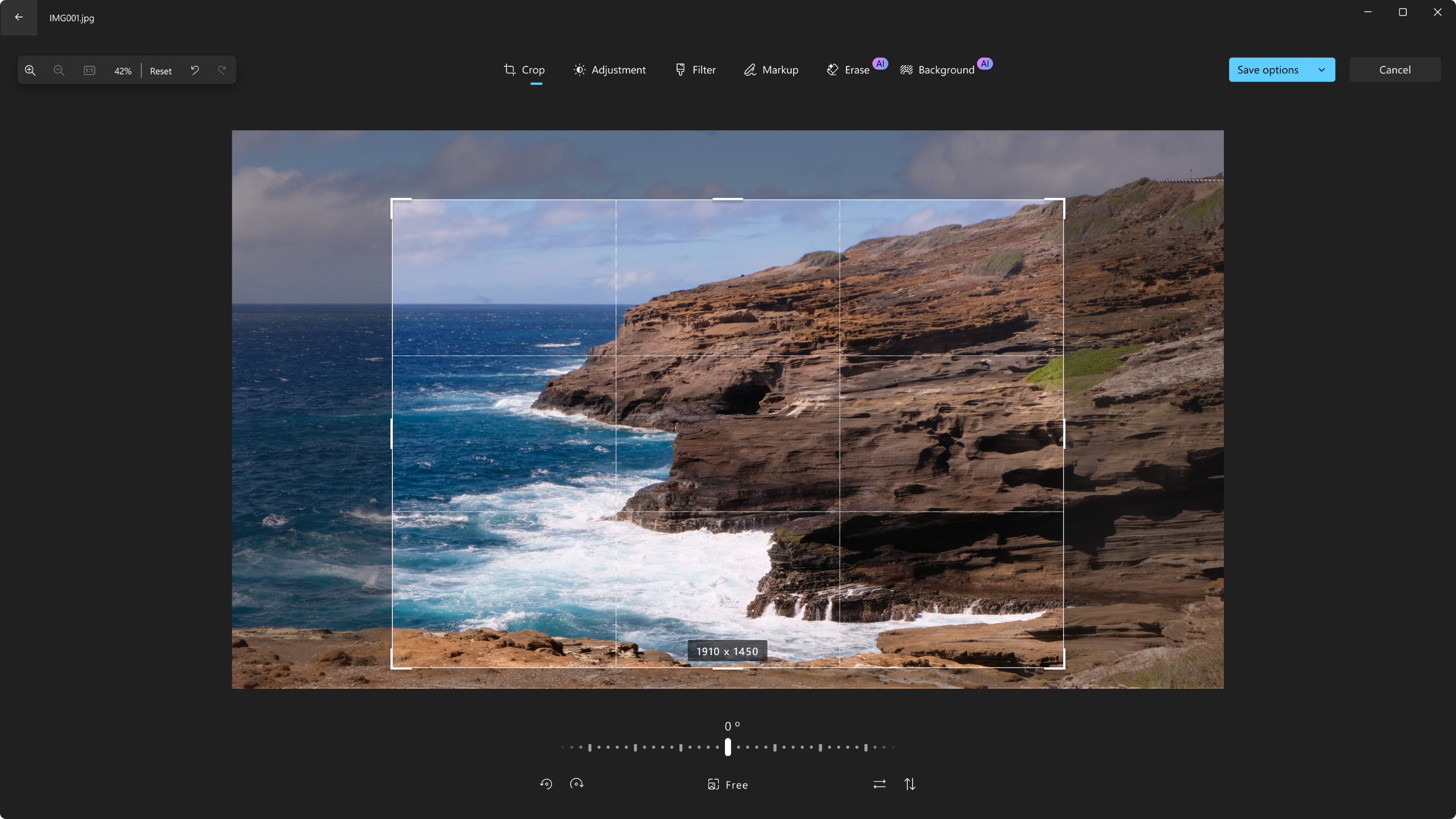Screen dimensions: 1456x819
Task: Open crop aspect ratio expander
Action: tap(727, 783)
